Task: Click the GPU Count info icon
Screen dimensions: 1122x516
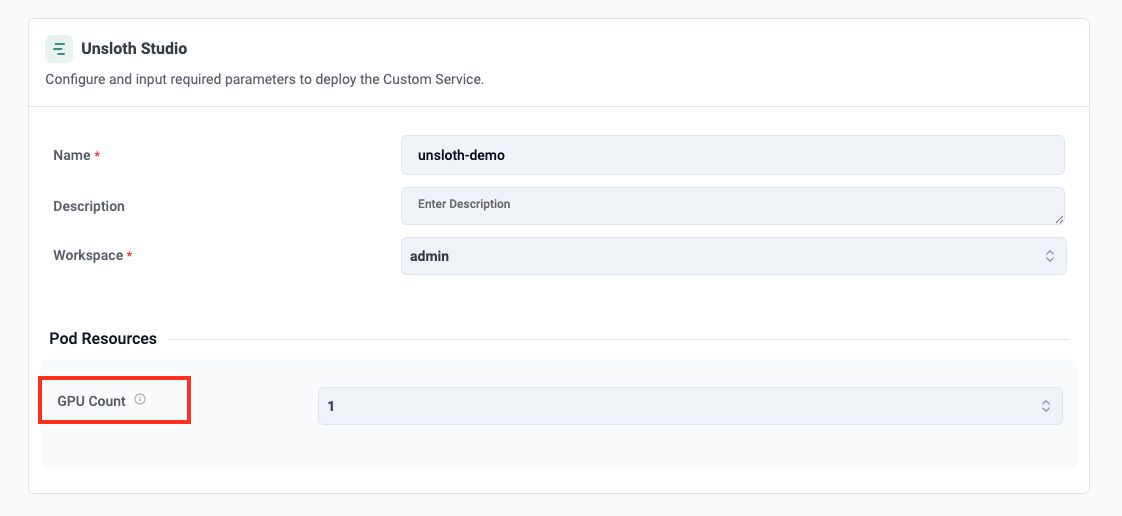Action: tap(140, 399)
